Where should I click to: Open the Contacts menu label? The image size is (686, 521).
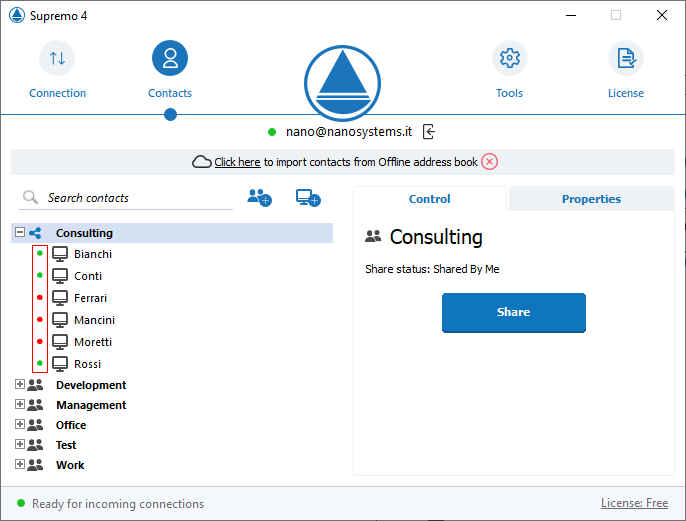(170, 93)
